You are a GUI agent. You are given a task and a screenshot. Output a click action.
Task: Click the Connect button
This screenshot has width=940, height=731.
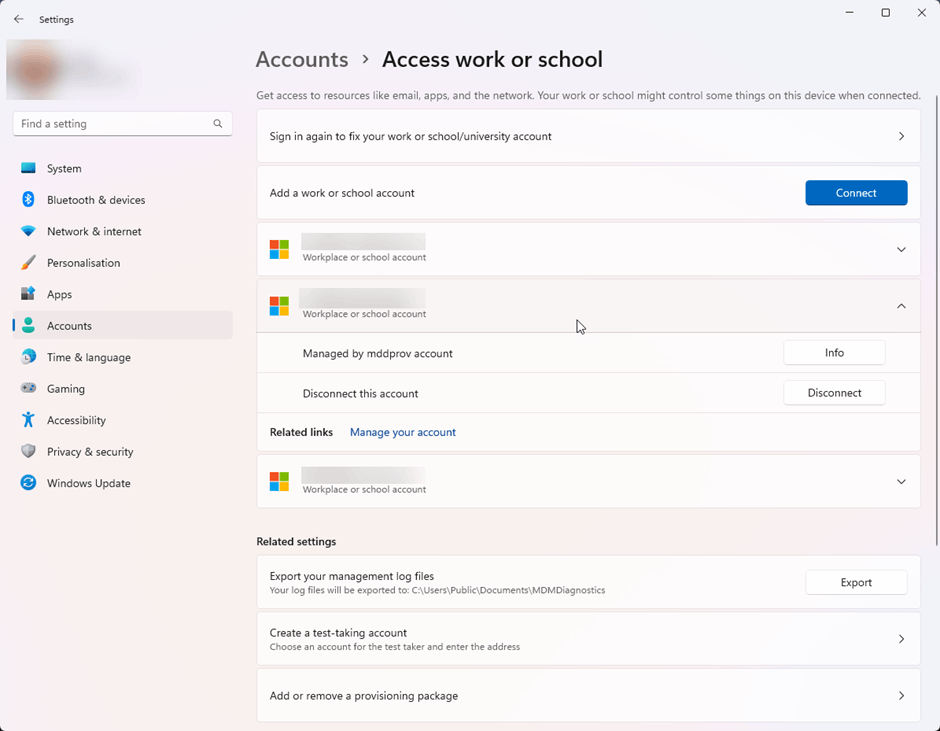(856, 192)
